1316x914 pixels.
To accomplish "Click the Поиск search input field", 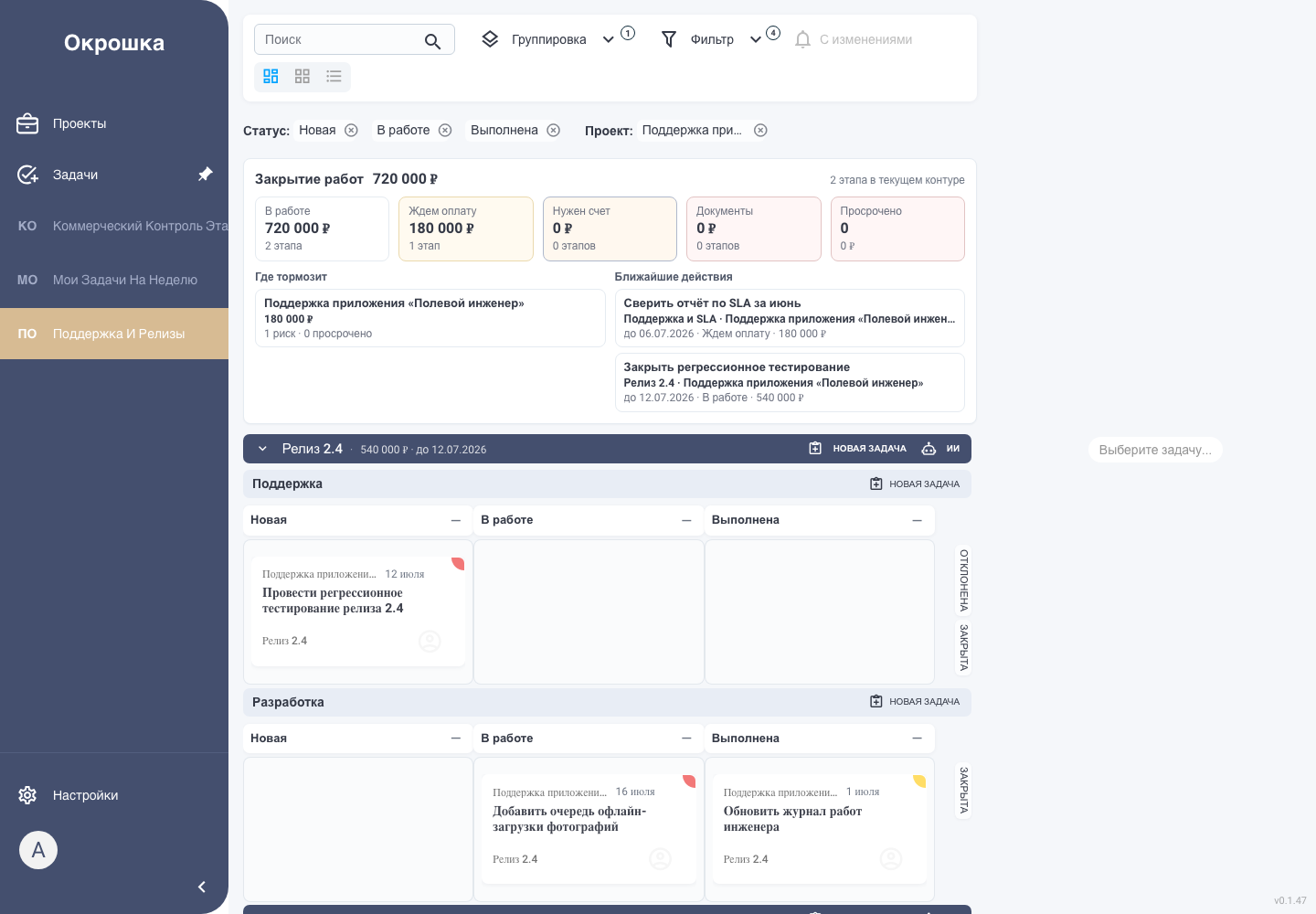I will 340,39.
